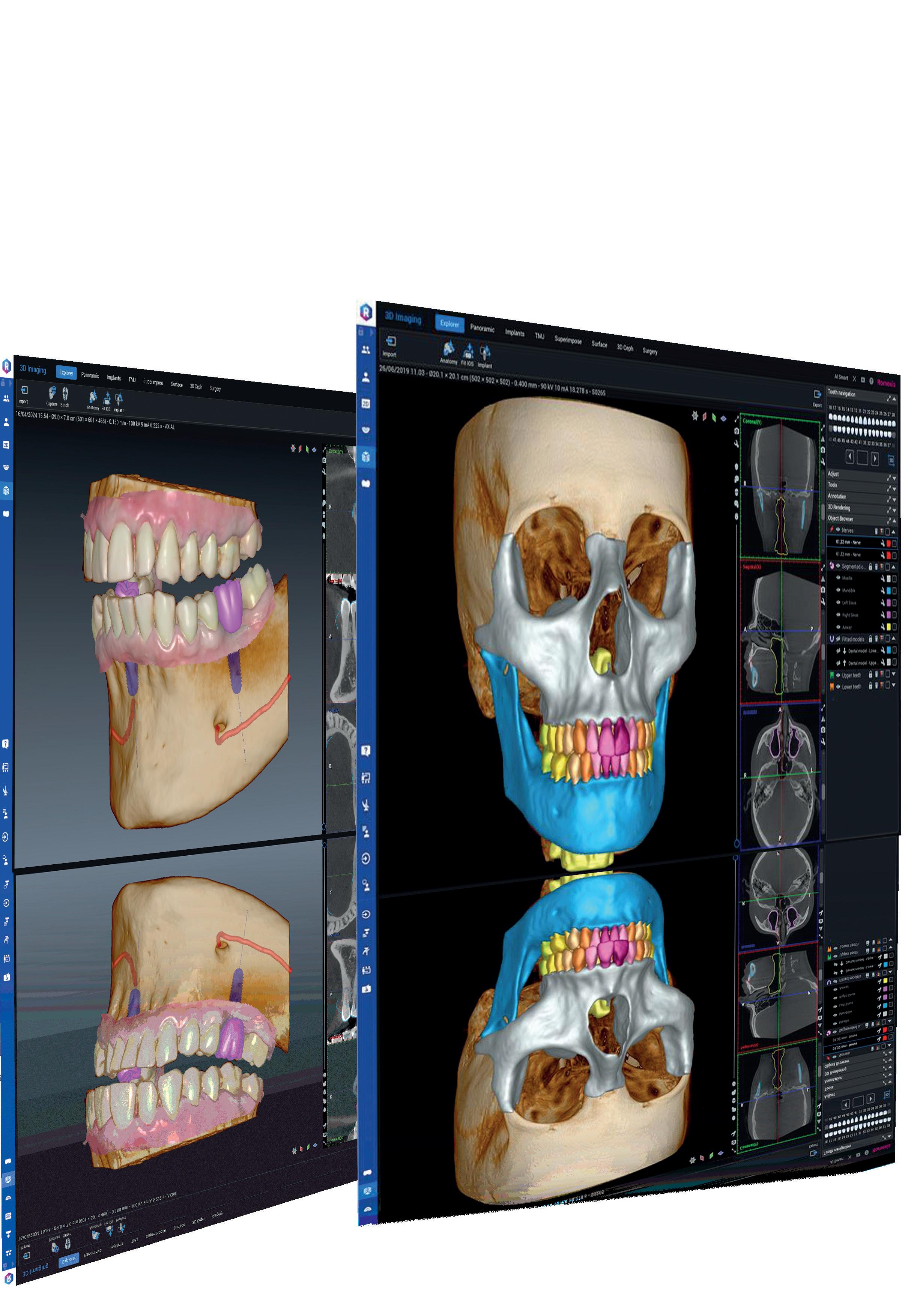The width and height of the screenshot is (917, 1316).
Task: Open wrench settings for the Mandible object
Action: (882, 591)
